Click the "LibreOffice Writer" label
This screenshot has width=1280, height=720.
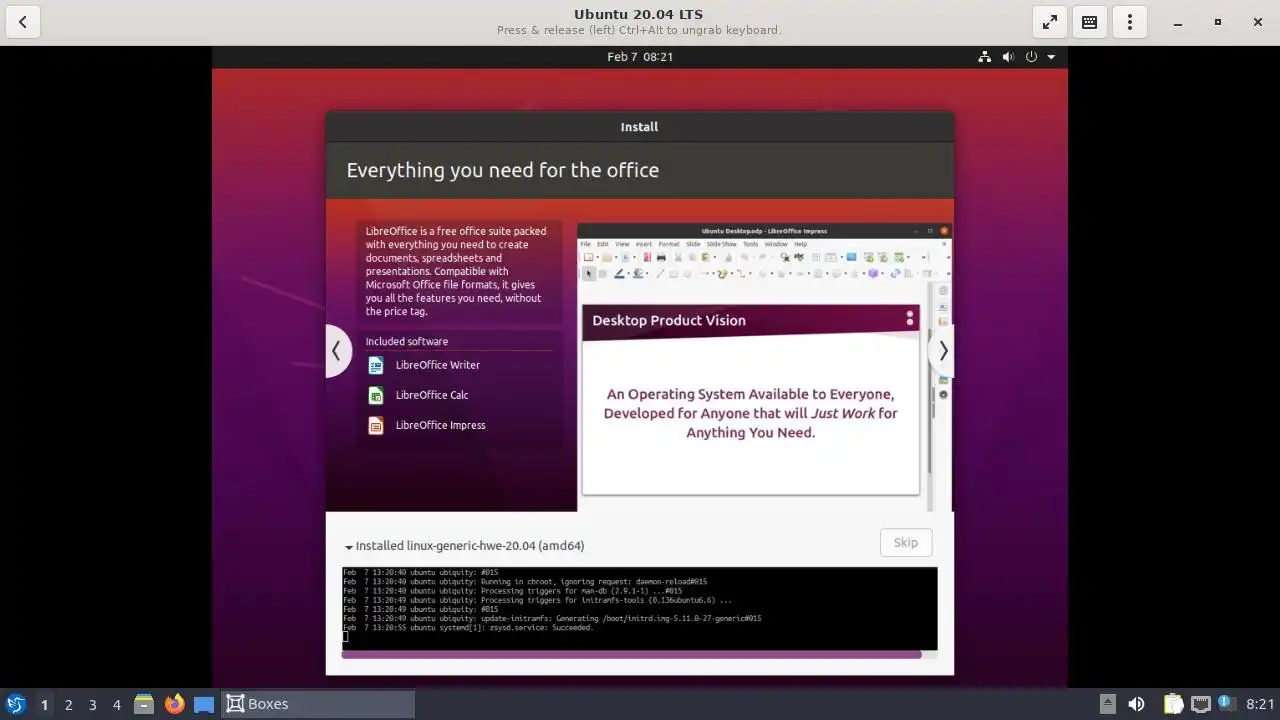(438, 365)
